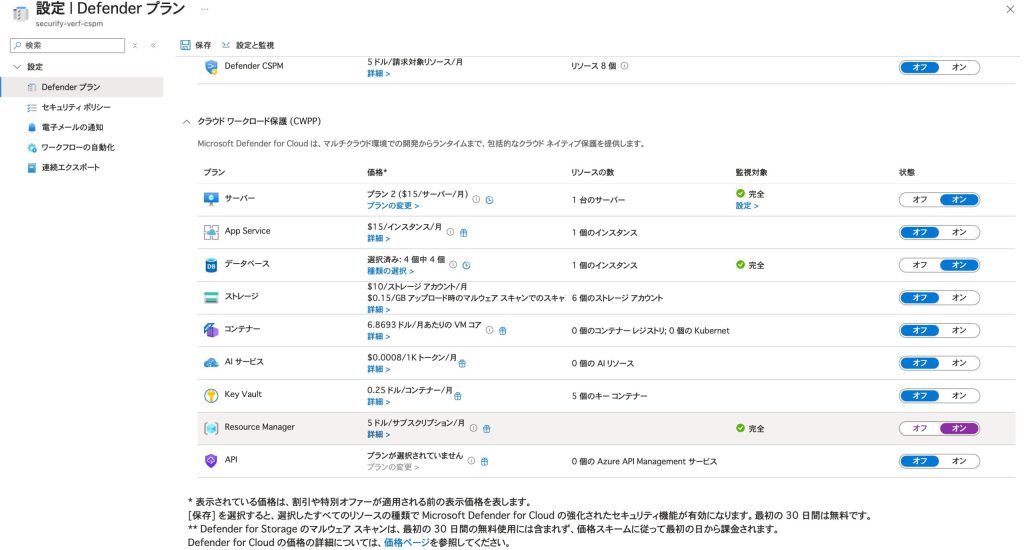This screenshot has width=1024, height=550.
Task: Open セキュリティ ポリシー in the sidebar
Action: [x=76, y=107]
